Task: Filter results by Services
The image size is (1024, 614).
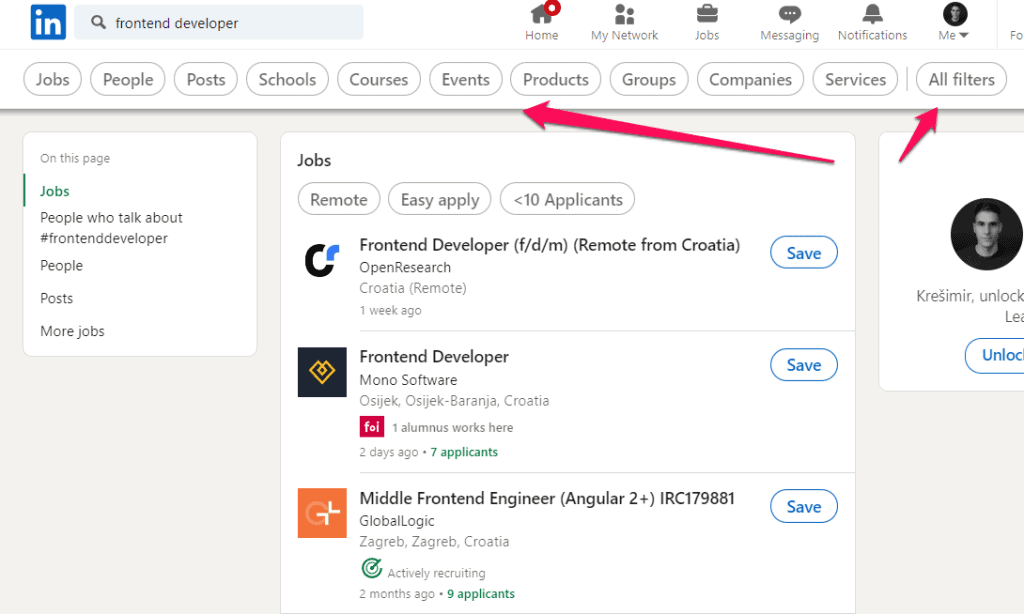Action: coord(856,80)
